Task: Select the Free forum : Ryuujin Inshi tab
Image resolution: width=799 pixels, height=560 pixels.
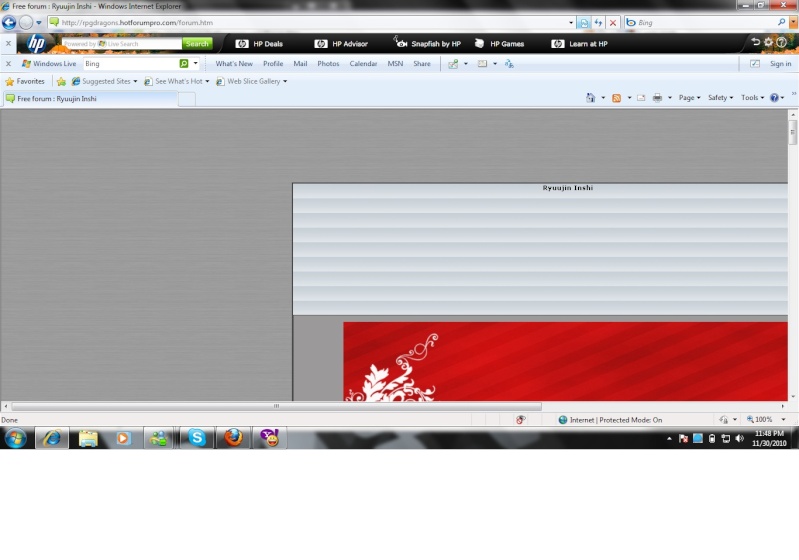Action: click(x=91, y=99)
